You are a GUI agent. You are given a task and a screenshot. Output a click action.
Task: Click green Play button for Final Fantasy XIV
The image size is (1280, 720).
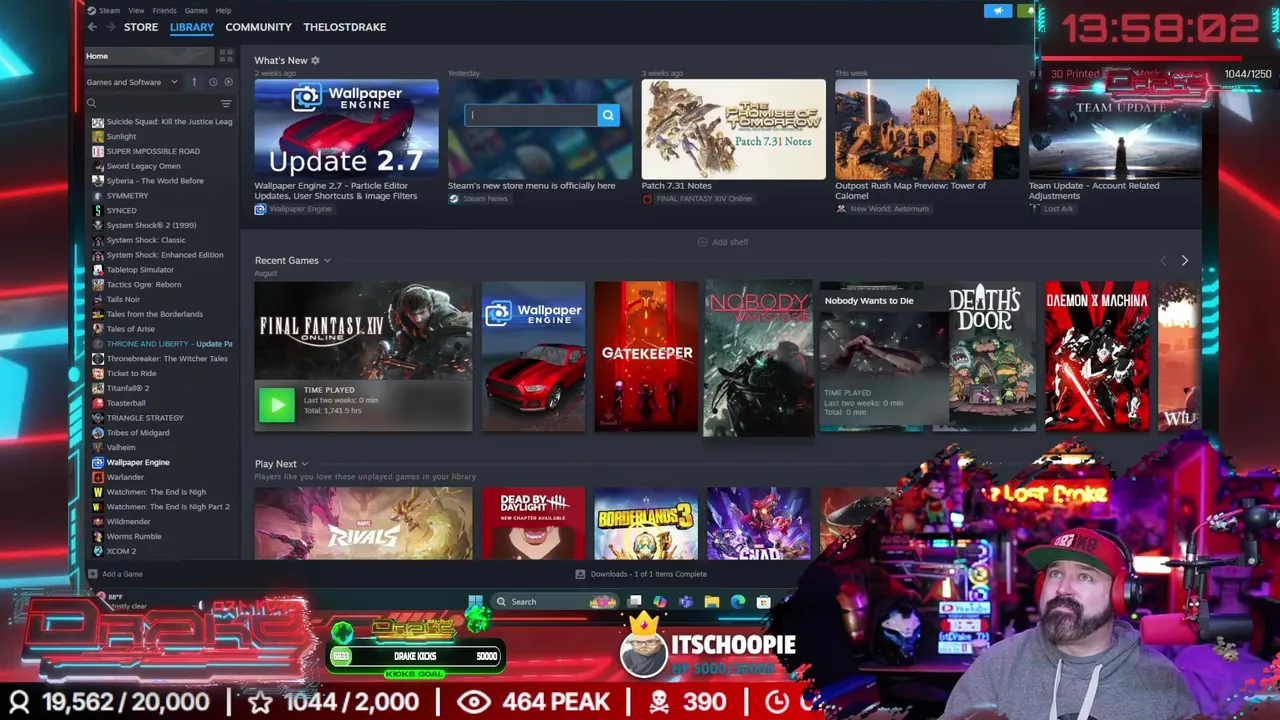point(277,404)
